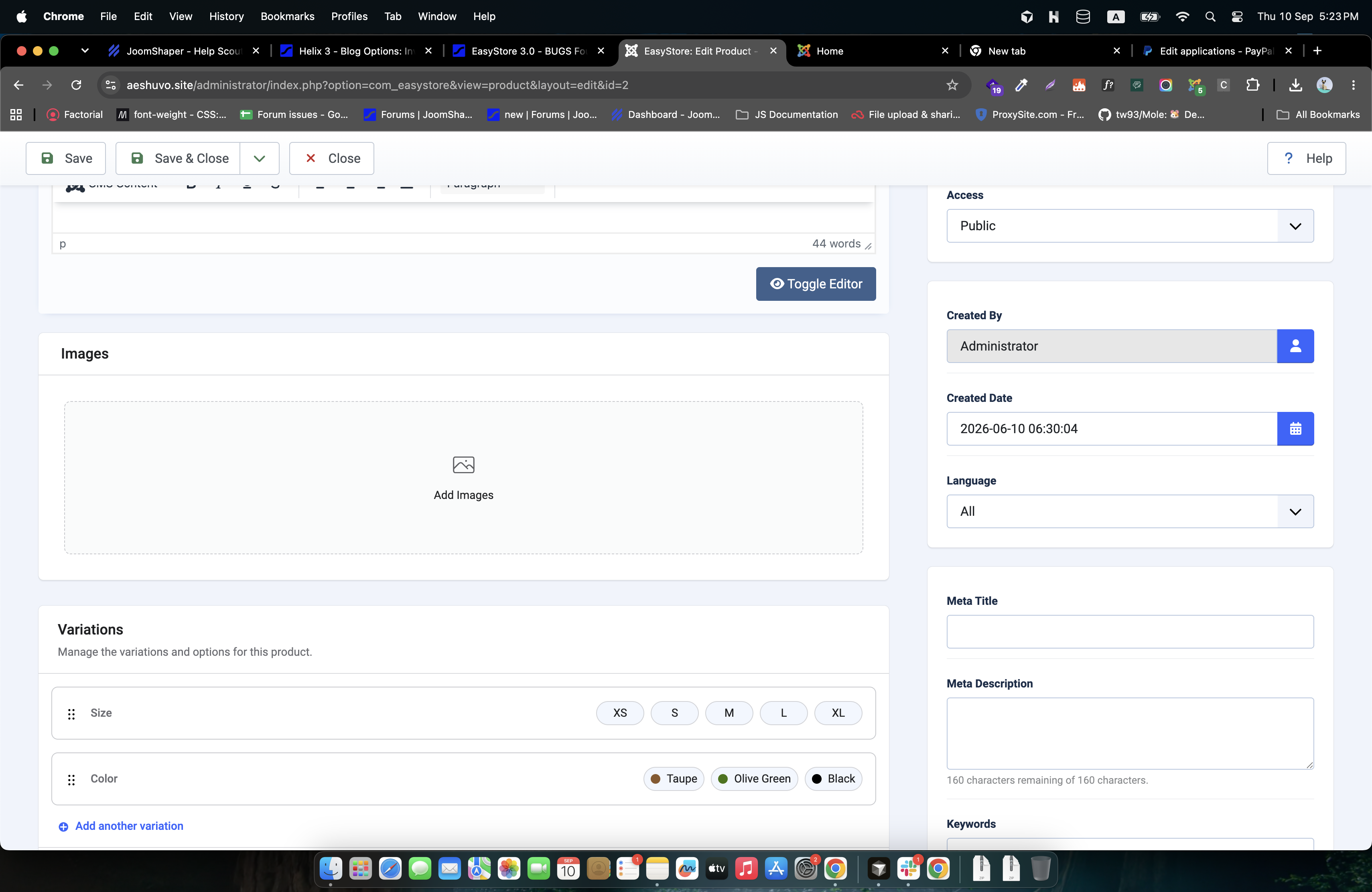Open the Language dropdown showing All
This screenshot has width=1372, height=892.
pyautogui.click(x=1130, y=511)
